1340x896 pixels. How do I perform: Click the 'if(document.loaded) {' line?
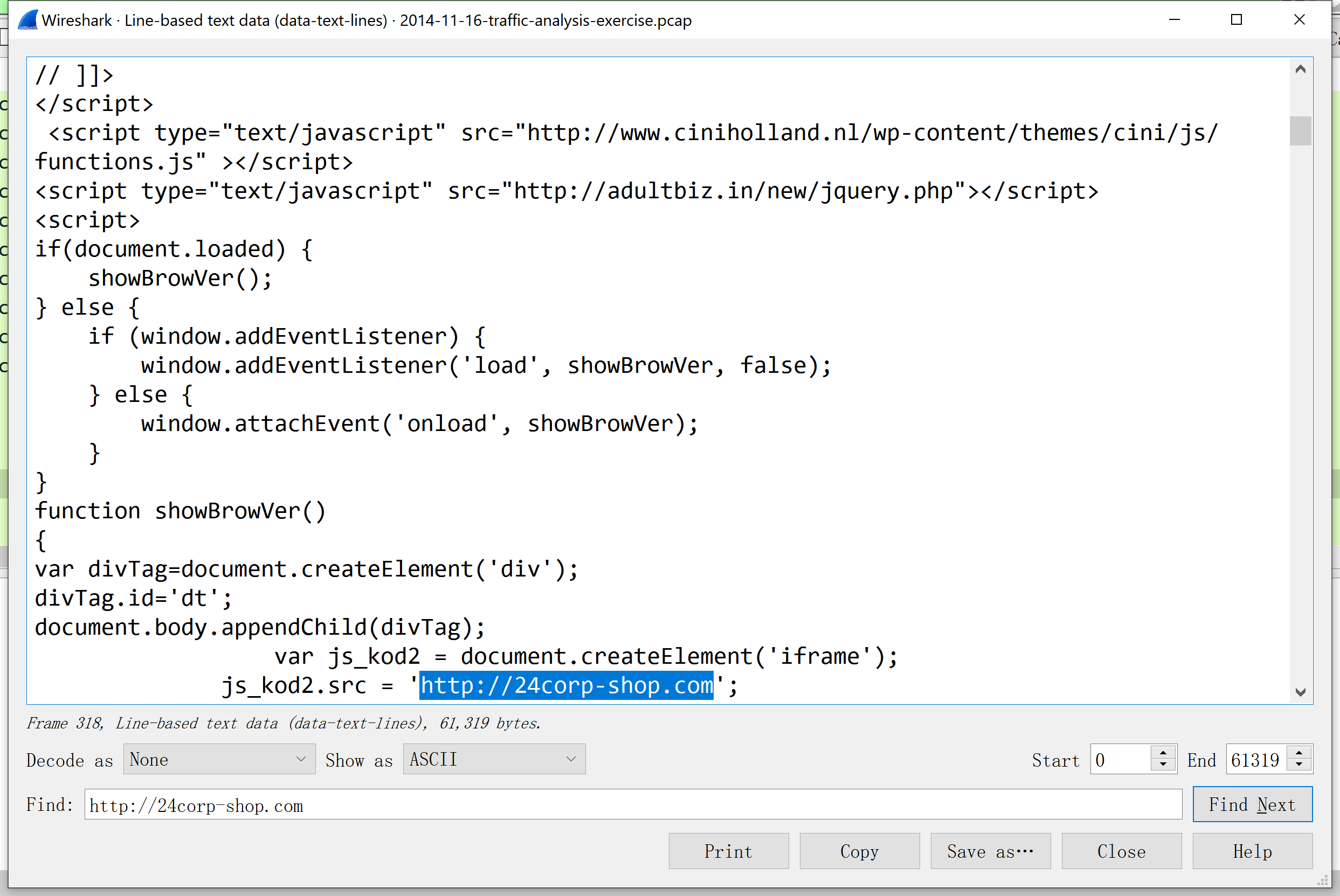pyautogui.click(x=174, y=249)
